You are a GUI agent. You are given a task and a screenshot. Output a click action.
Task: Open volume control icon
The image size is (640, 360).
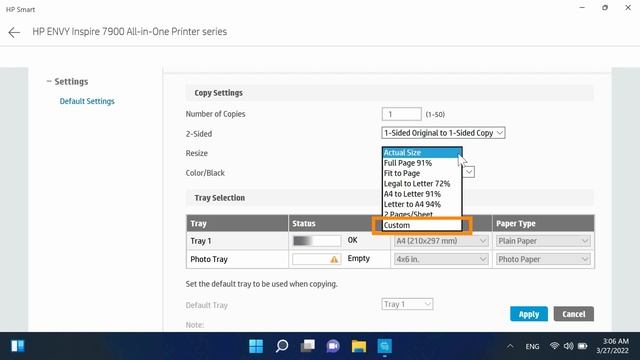pos(568,346)
